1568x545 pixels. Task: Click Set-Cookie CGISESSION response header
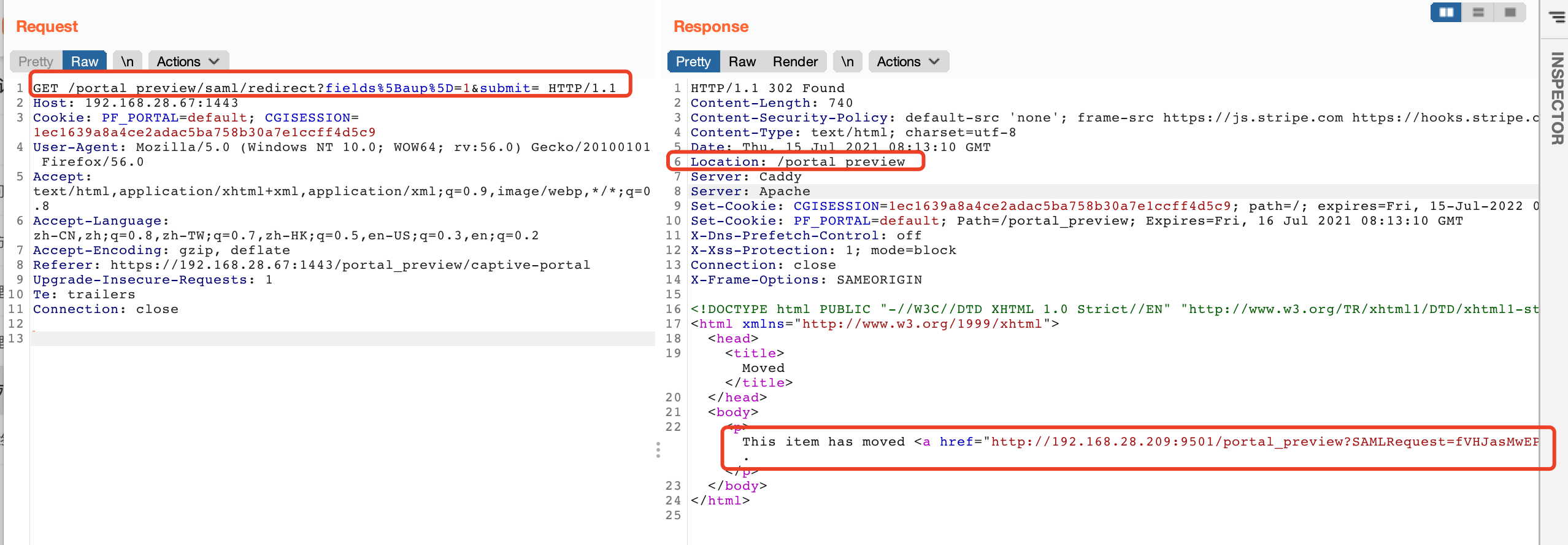coord(1114,206)
